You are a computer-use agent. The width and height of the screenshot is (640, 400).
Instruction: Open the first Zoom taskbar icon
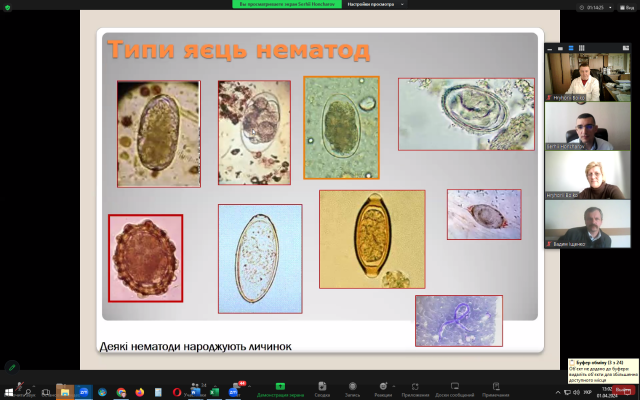84,393
